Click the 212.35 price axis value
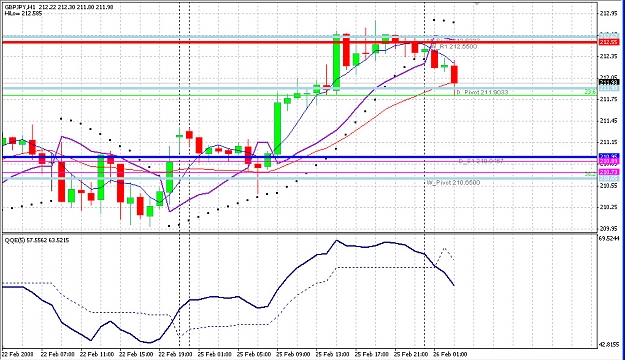The height and width of the screenshot is (360, 625). coord(609,56)
